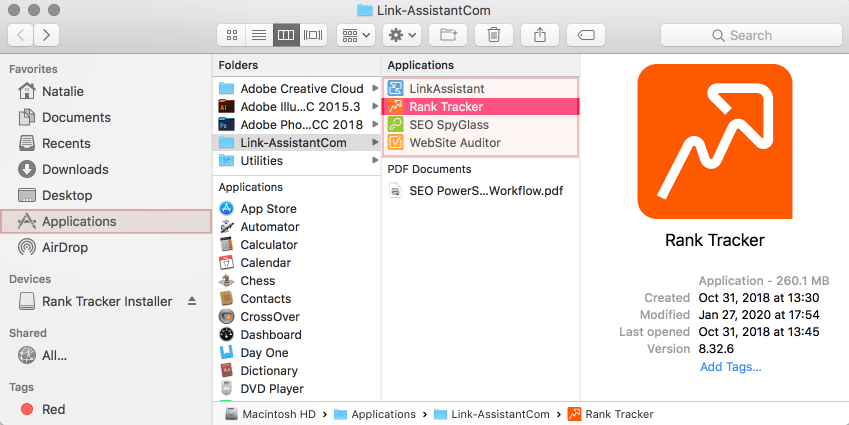849x425 pixels.
Task: Select the LinkAssistant app icon
Action: [396, 89]
